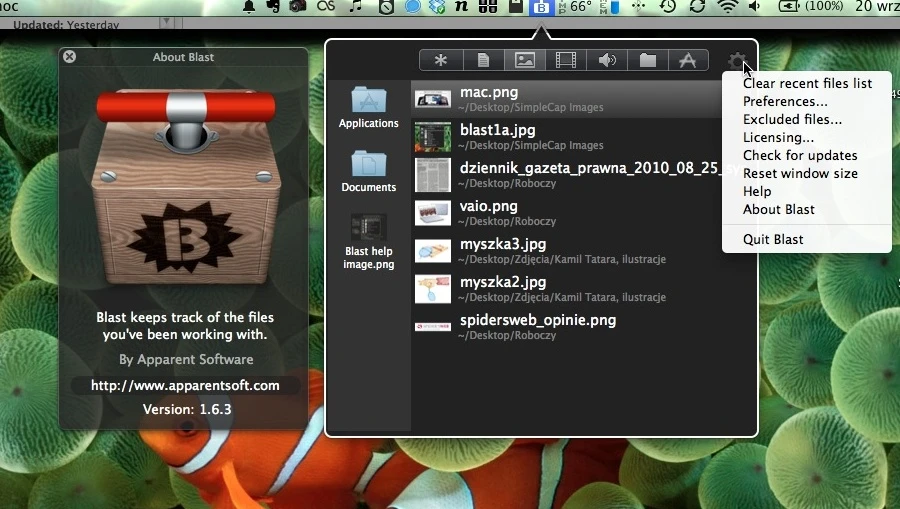Open the apparentsoft.com link in About Blast
Viewport: 900px width, 509px height.
[x=185, y=386]
